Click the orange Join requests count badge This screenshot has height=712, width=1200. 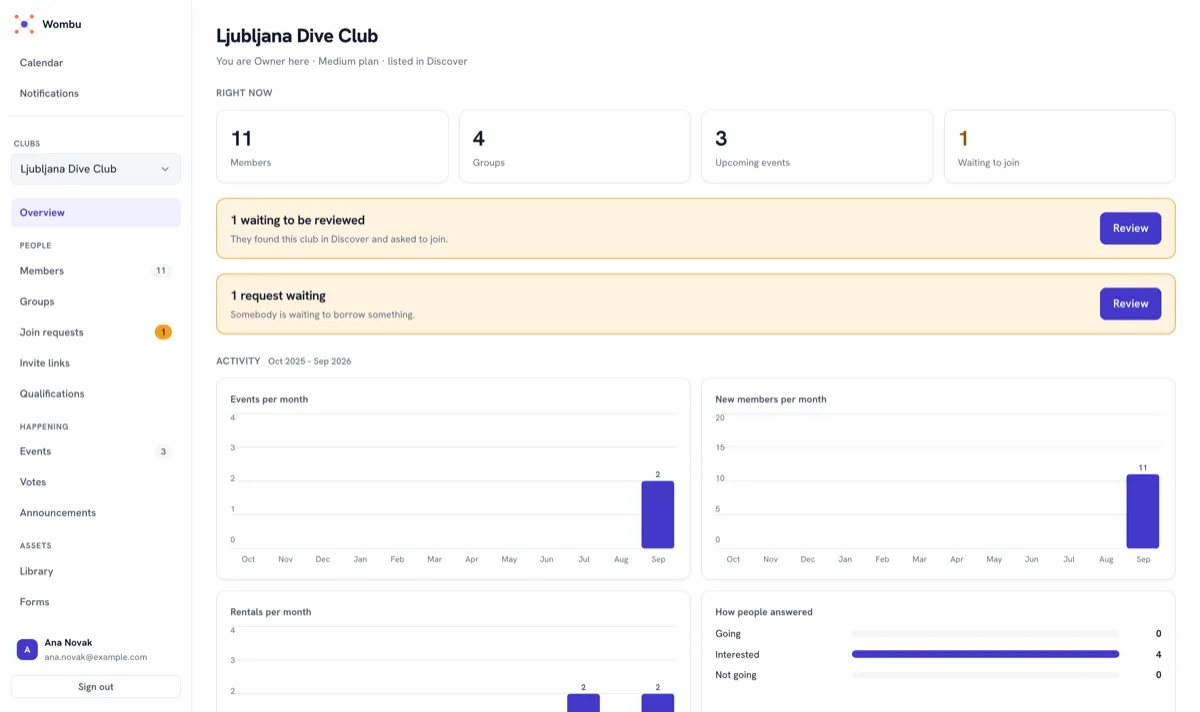pos(163,332)
